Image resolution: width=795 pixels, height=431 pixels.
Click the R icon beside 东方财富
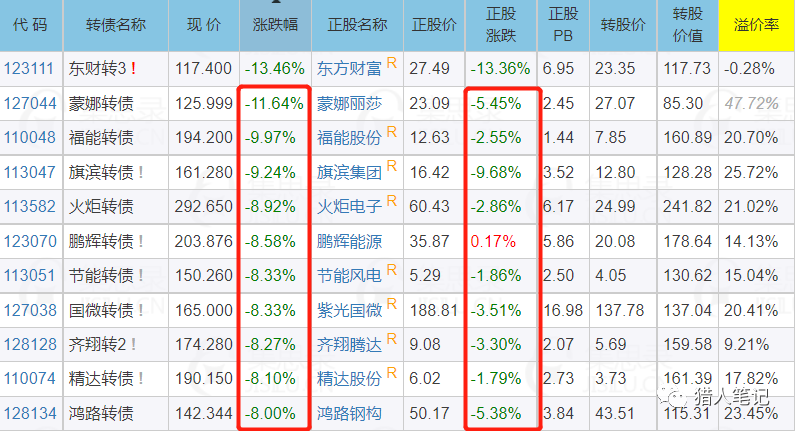(x=391, y=63)
